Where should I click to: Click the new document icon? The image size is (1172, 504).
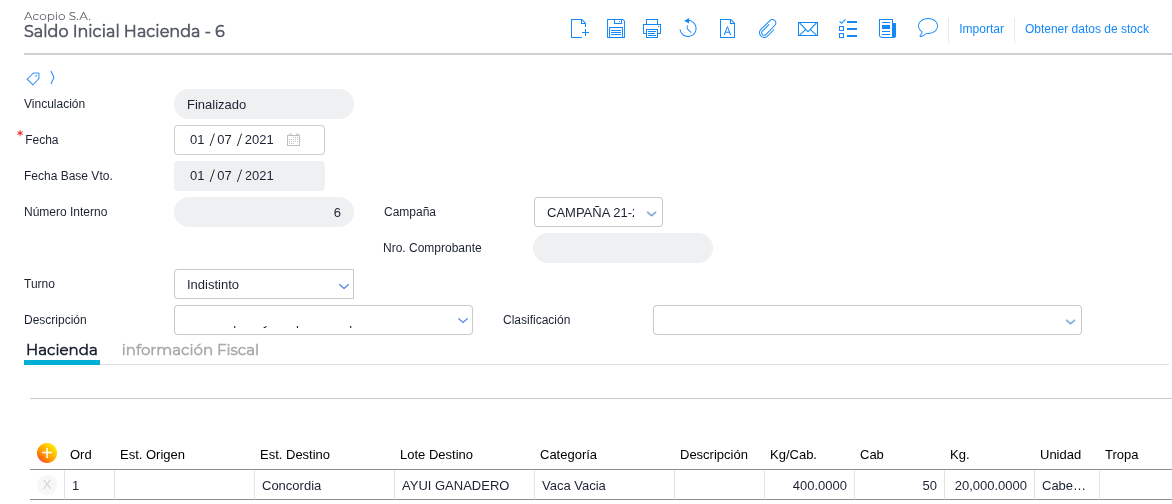pos(579,29)
